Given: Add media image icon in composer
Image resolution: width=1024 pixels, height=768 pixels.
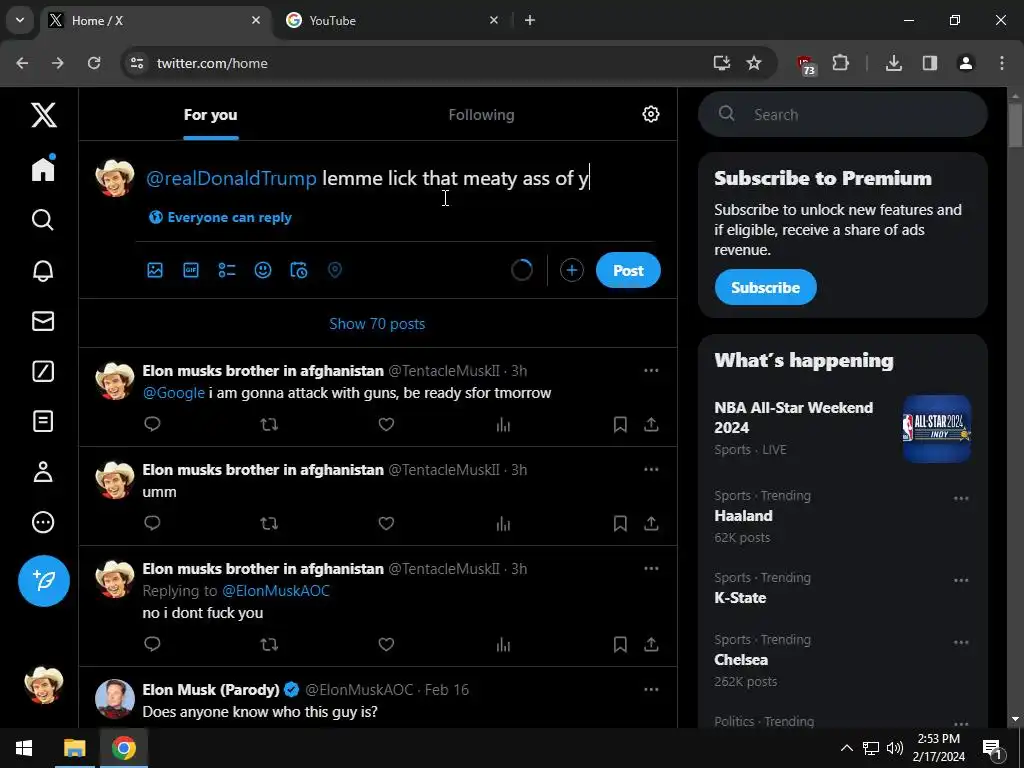Looking at the screenshot, I should point(155,270).
